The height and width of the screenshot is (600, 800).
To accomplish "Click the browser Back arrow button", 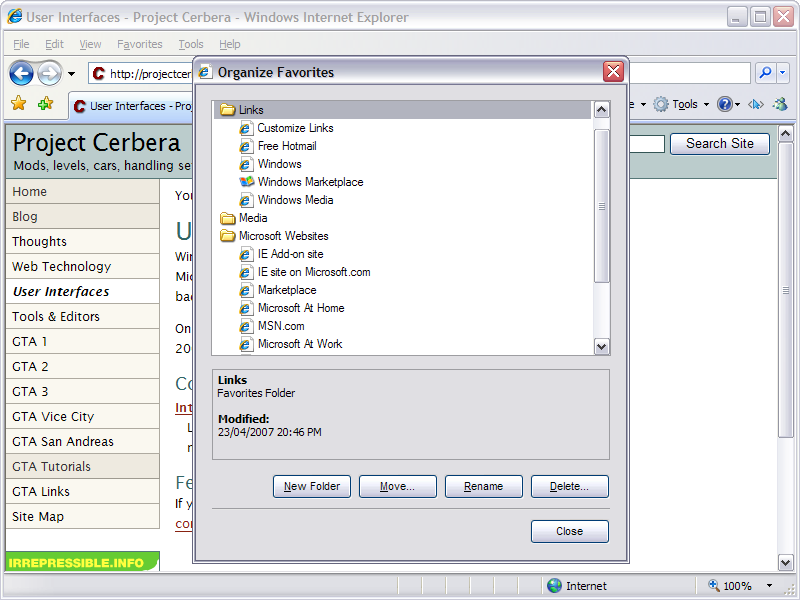I will (22, 73).
